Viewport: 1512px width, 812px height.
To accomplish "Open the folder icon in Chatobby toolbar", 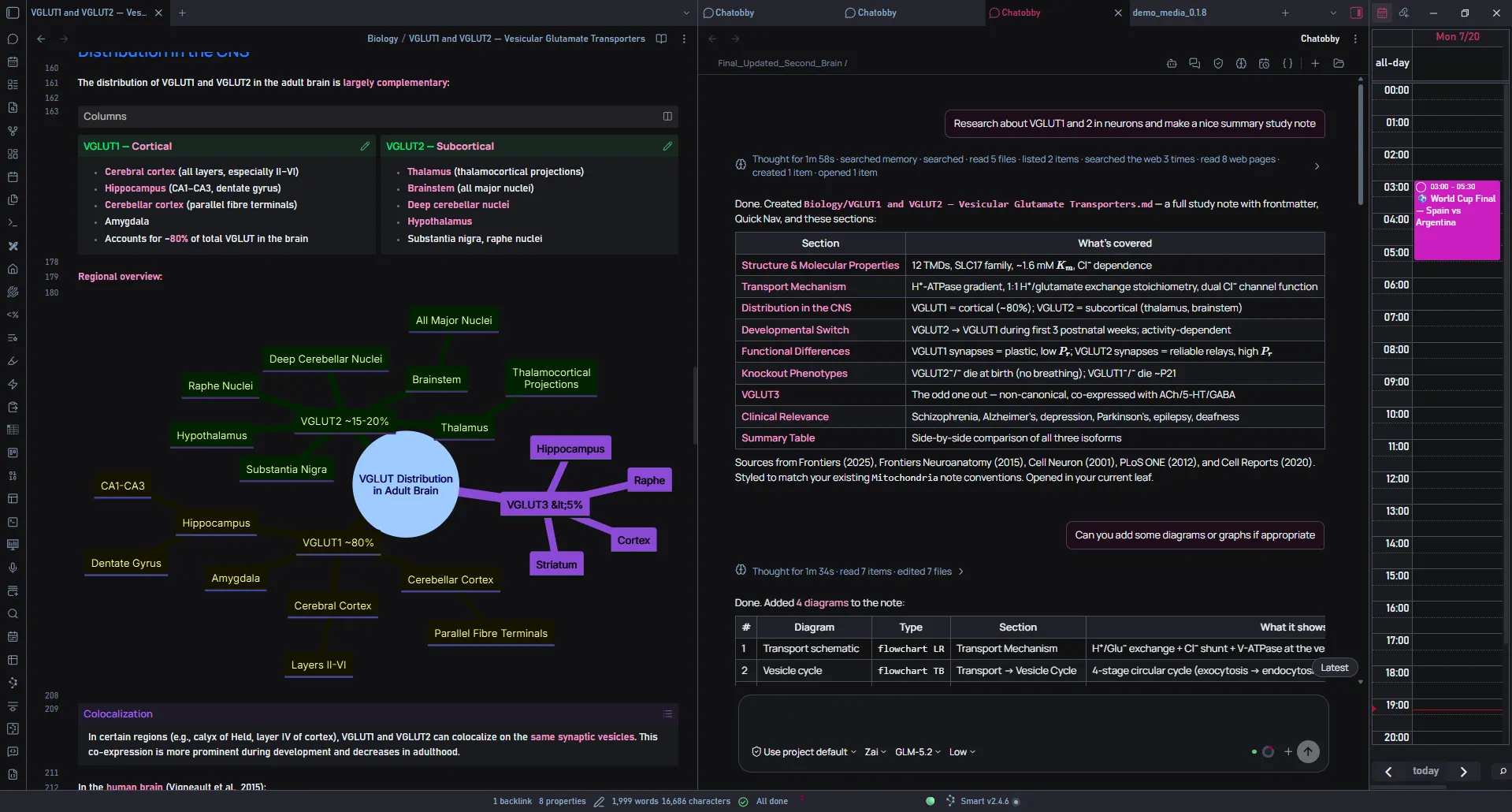I will (x=1339, y=63).
